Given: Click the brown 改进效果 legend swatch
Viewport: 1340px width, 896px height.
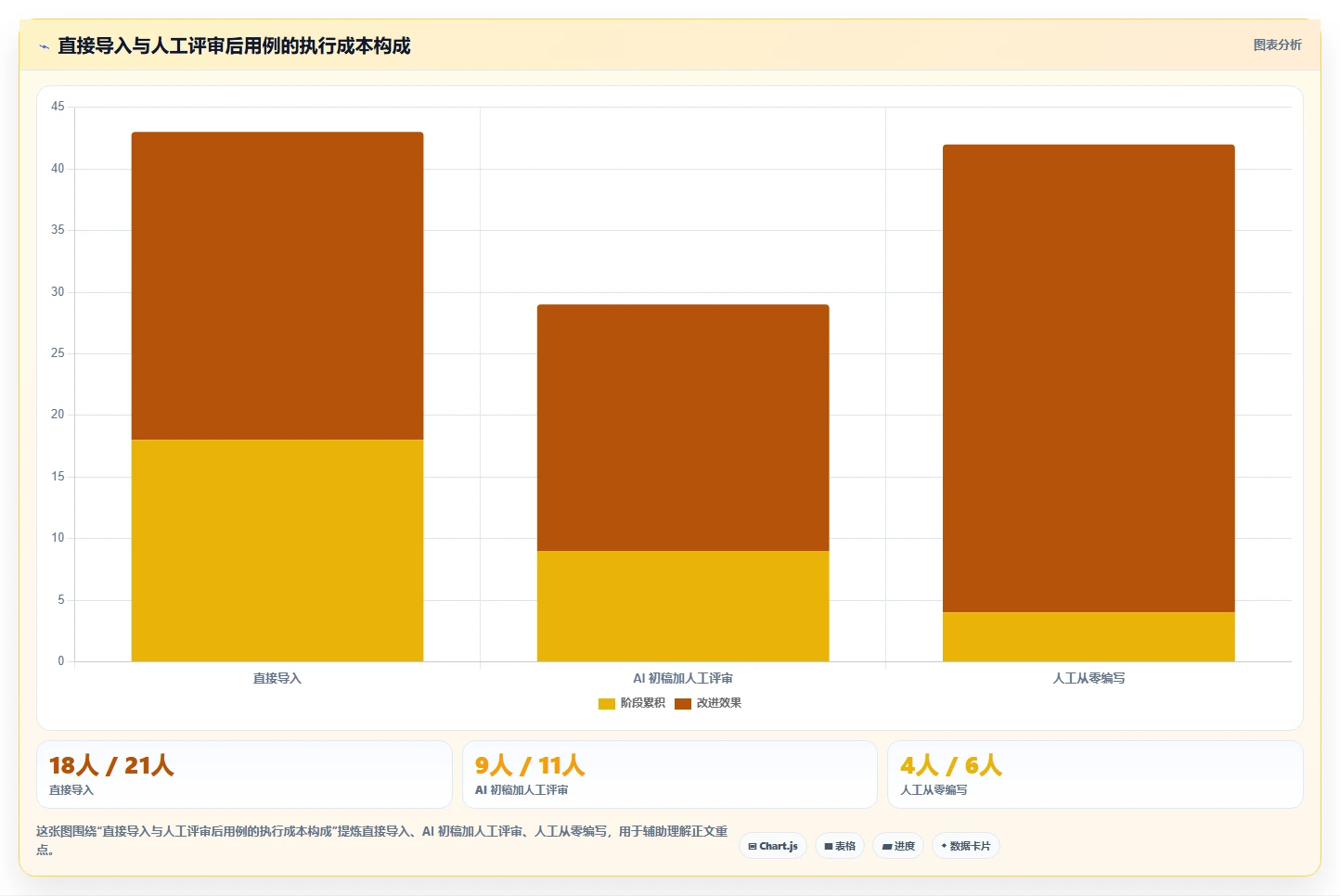Looking at the screenshot, I should (683, 703).
